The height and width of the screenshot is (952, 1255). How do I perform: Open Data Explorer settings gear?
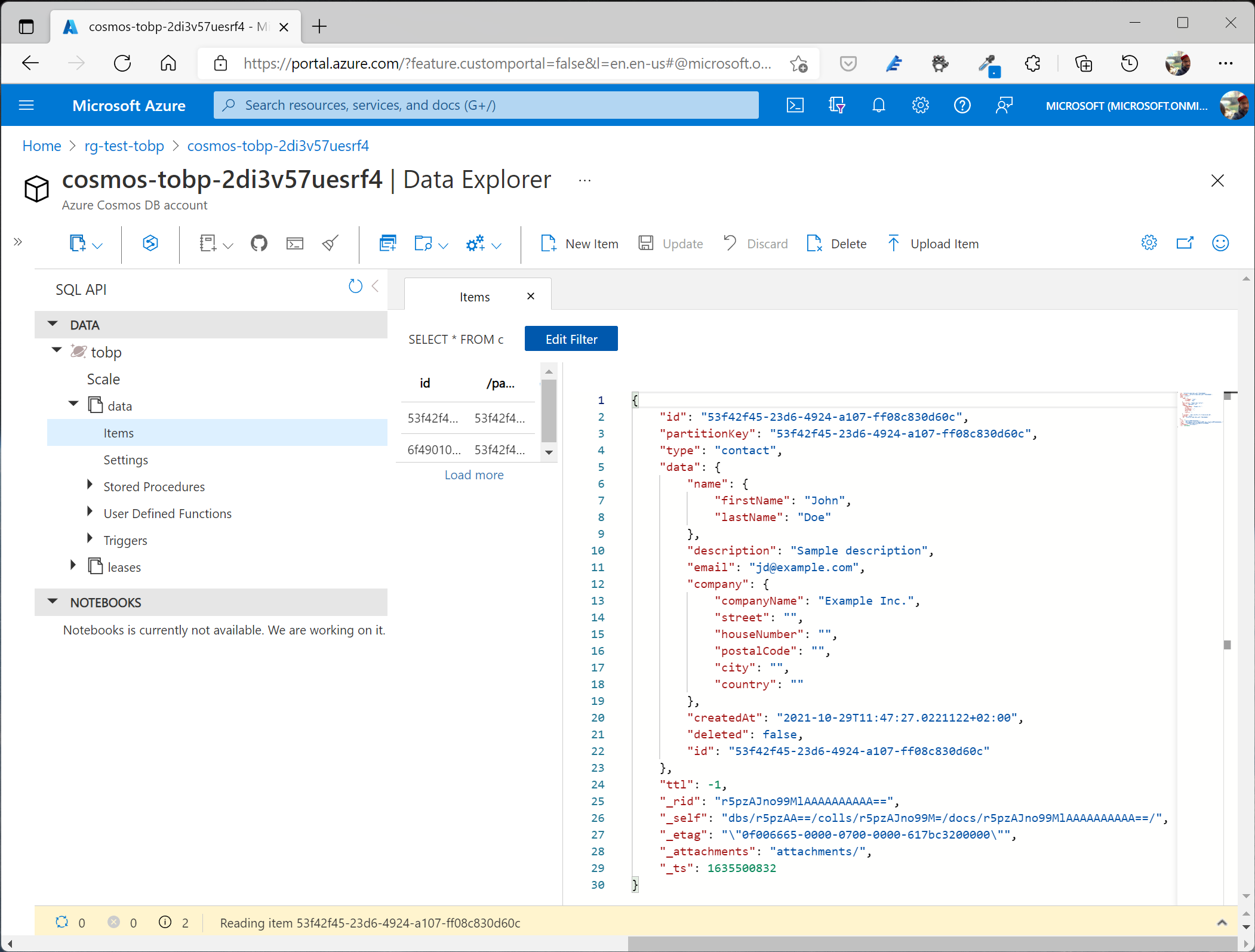click(1149, 244)
